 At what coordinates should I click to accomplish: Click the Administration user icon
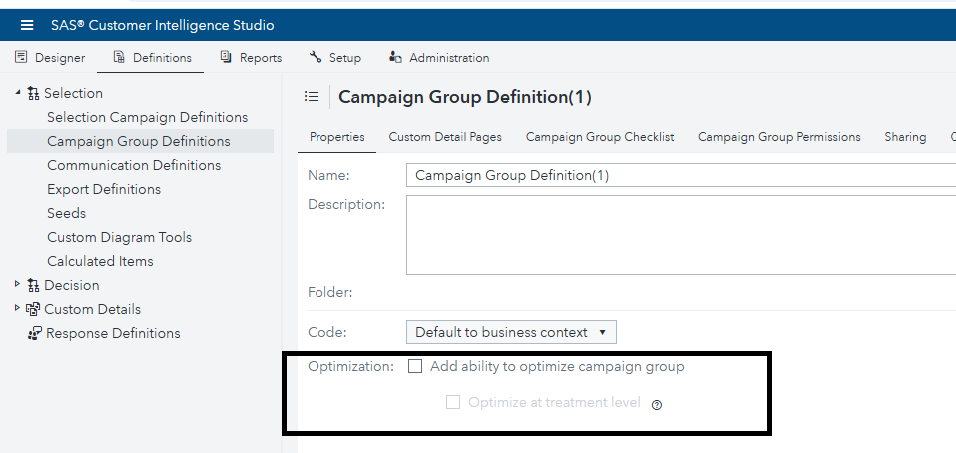395,57
